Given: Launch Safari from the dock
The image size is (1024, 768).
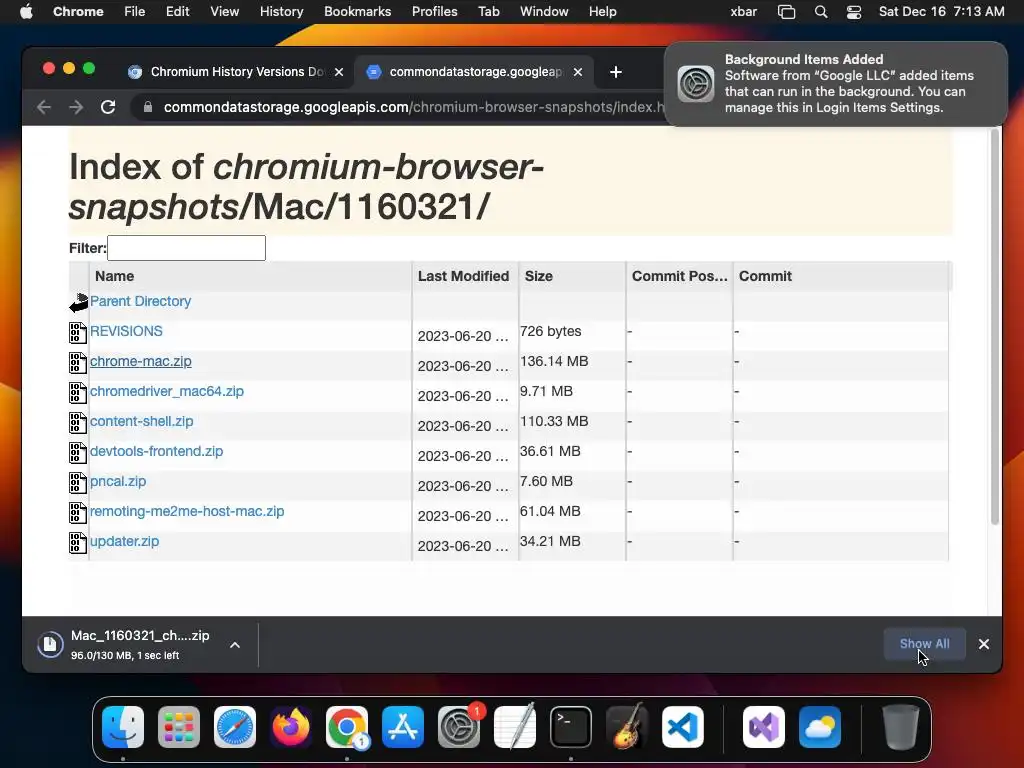Looking at the screenshot, I should (235, 727).
